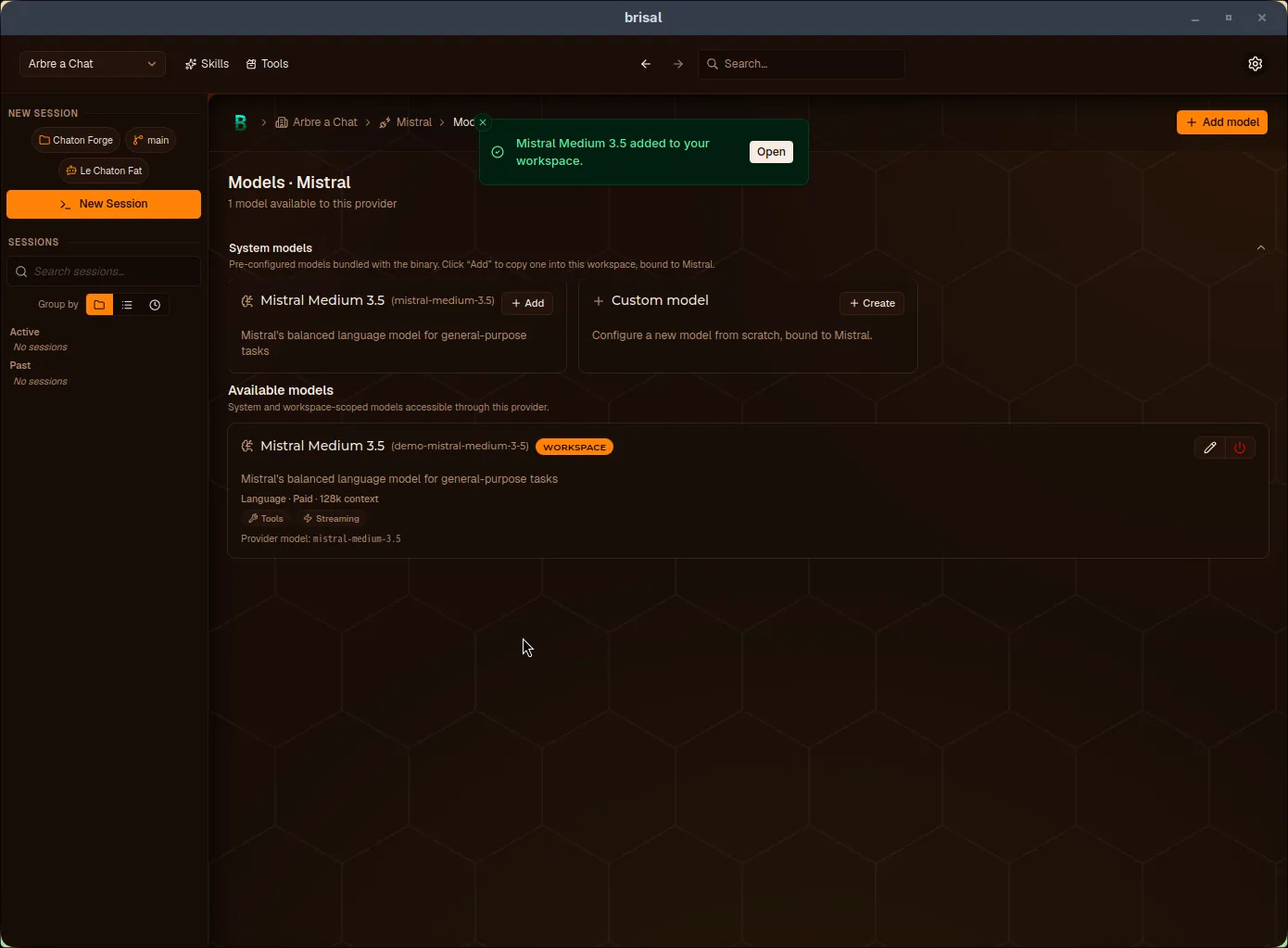Select the Le Chaton Fat agent chip
Screen dimensions: 1288x948
(104, 171)
